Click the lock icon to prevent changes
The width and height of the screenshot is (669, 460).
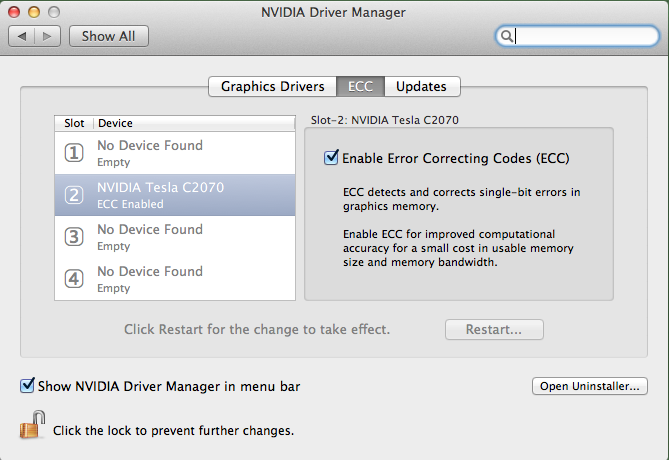coord(31,429)
